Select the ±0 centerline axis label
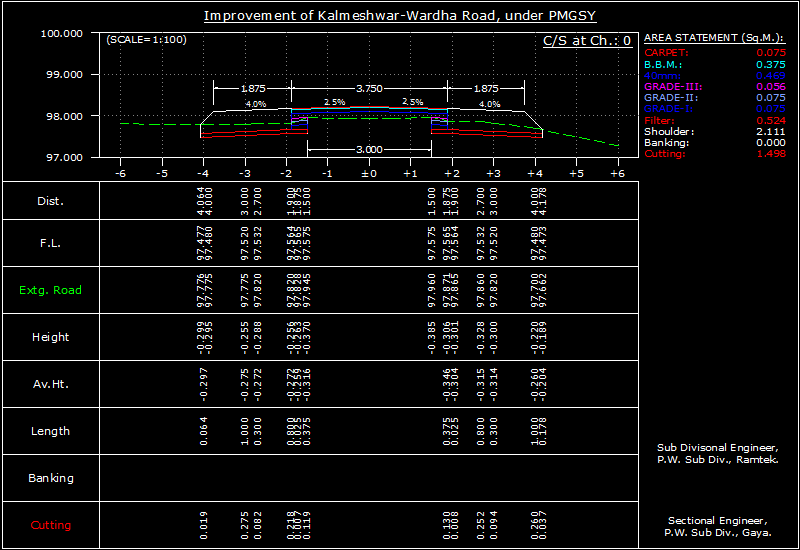Image resolution: width=800 pixels, height=550 pixels. tap(368, 173)
